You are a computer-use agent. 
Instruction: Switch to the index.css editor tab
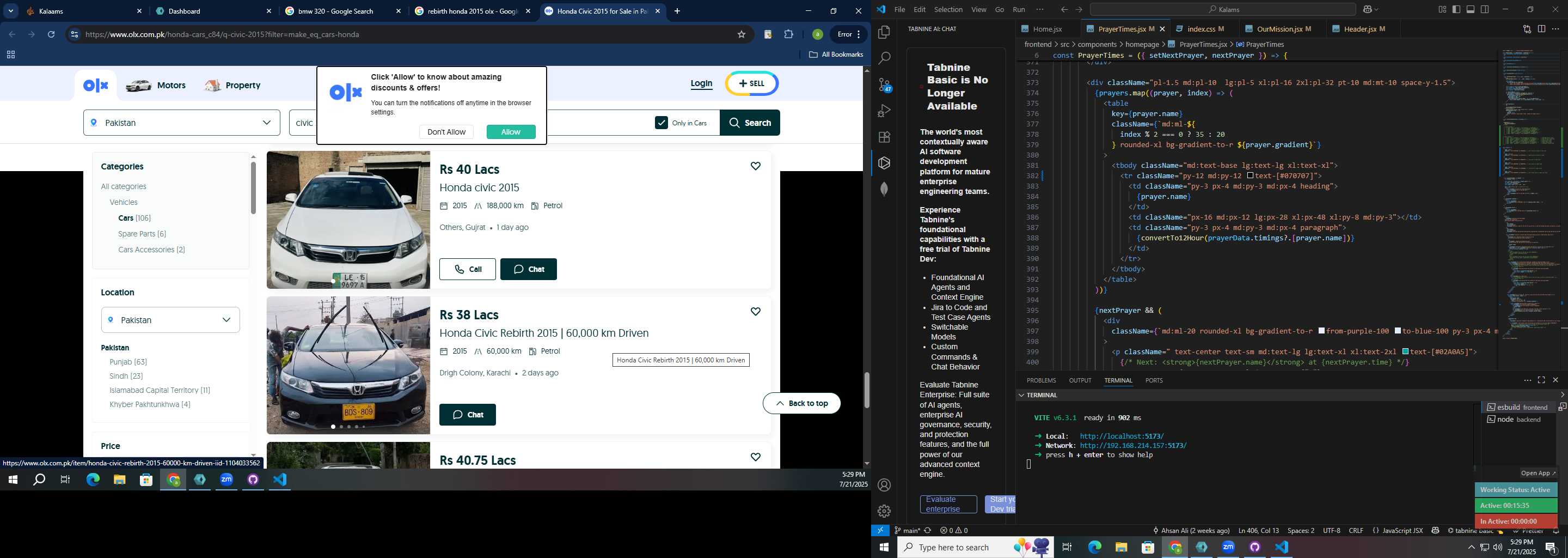tap(1201, 29)
